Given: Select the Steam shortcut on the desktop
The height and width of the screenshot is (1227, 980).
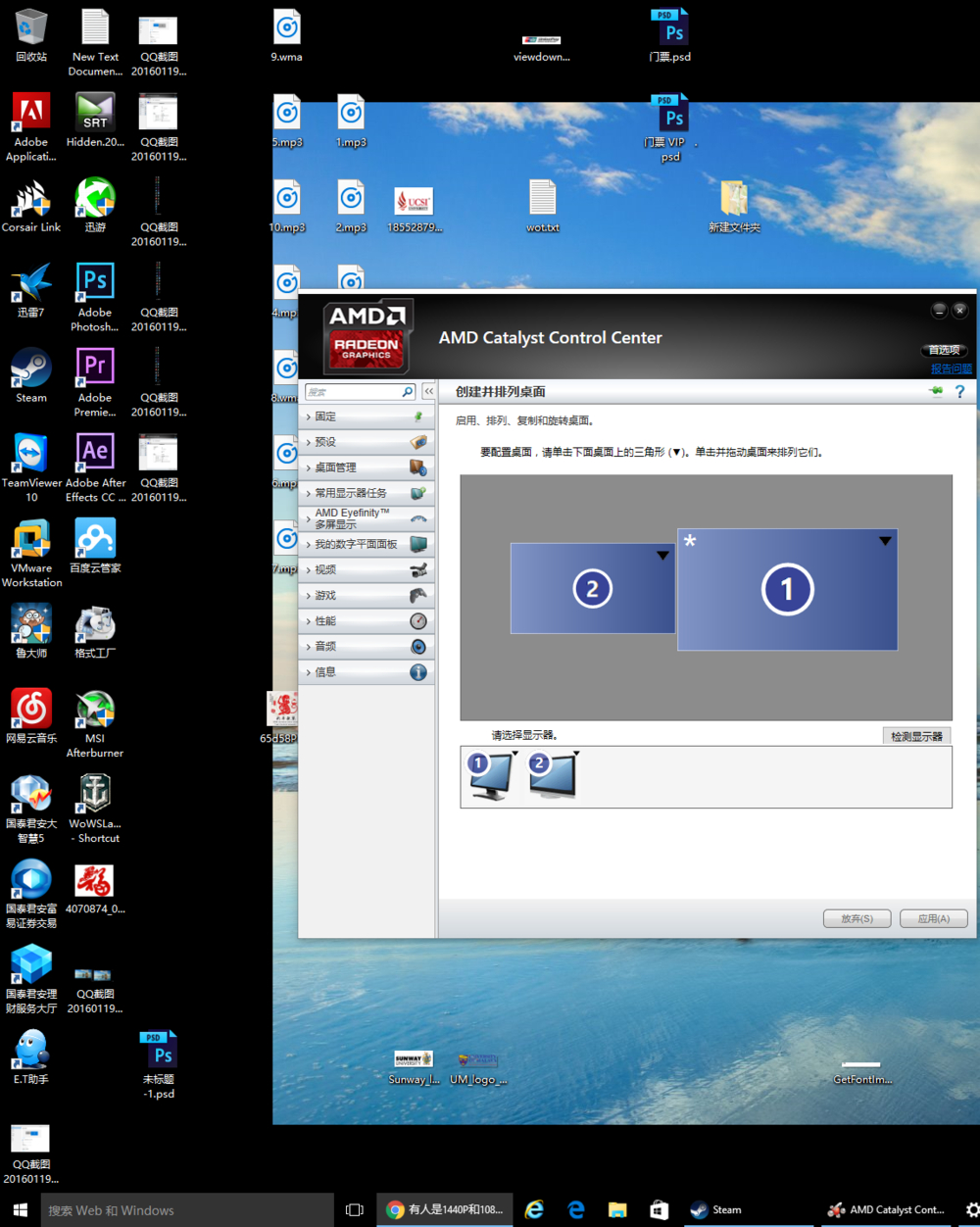Looking at the screenshot, I should 31,376.
